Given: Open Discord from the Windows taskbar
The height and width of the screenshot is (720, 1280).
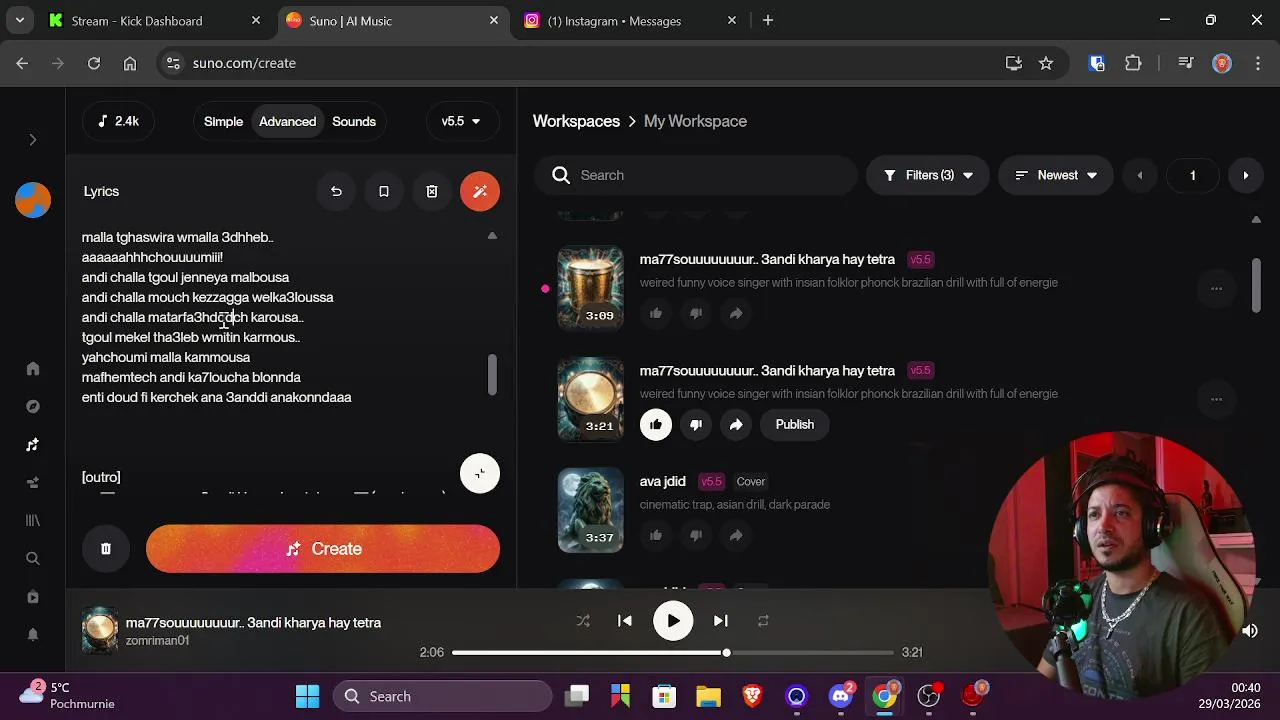Looking at the screenshot, I should pos(841,696).
